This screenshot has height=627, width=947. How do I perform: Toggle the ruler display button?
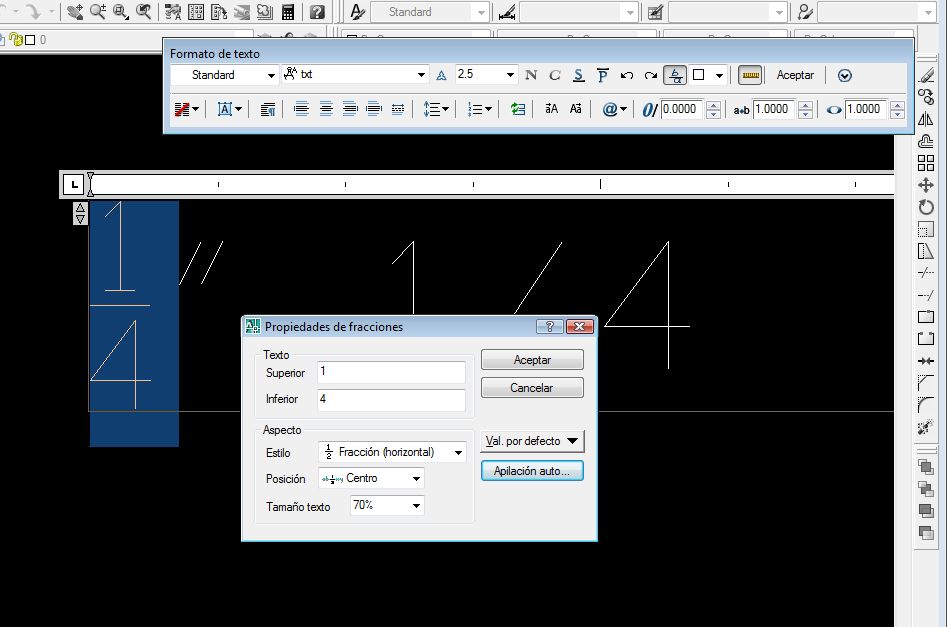(x=750, y=75)
